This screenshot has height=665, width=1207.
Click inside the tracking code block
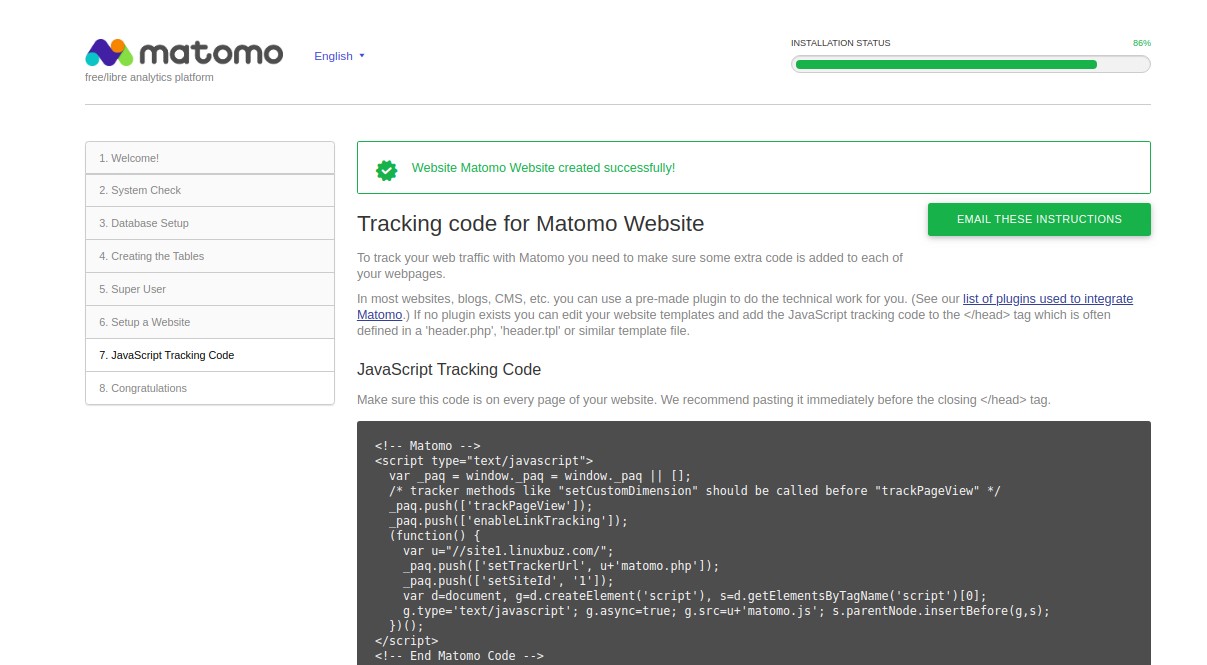[x=754, y=543]
